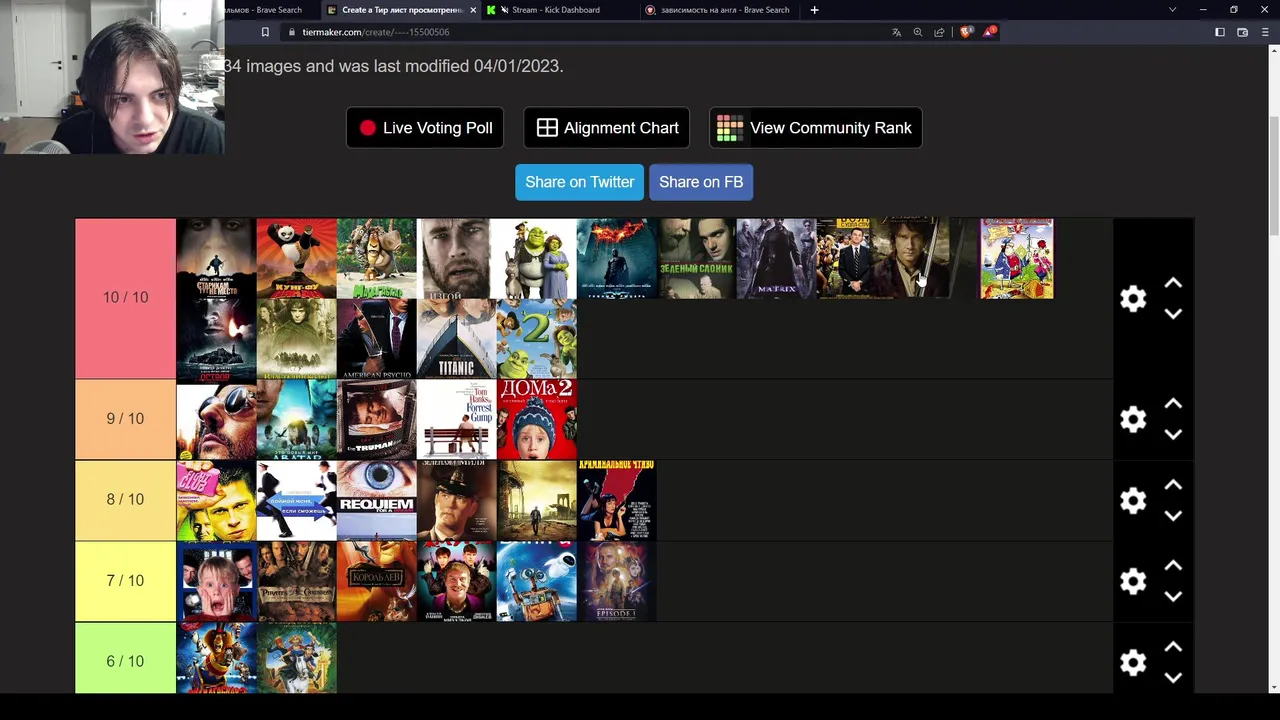This screenshot has height=720, width=1280.
Task: Switch to 'Create a Тир лист' tab
Action: [x=400, y=10]
